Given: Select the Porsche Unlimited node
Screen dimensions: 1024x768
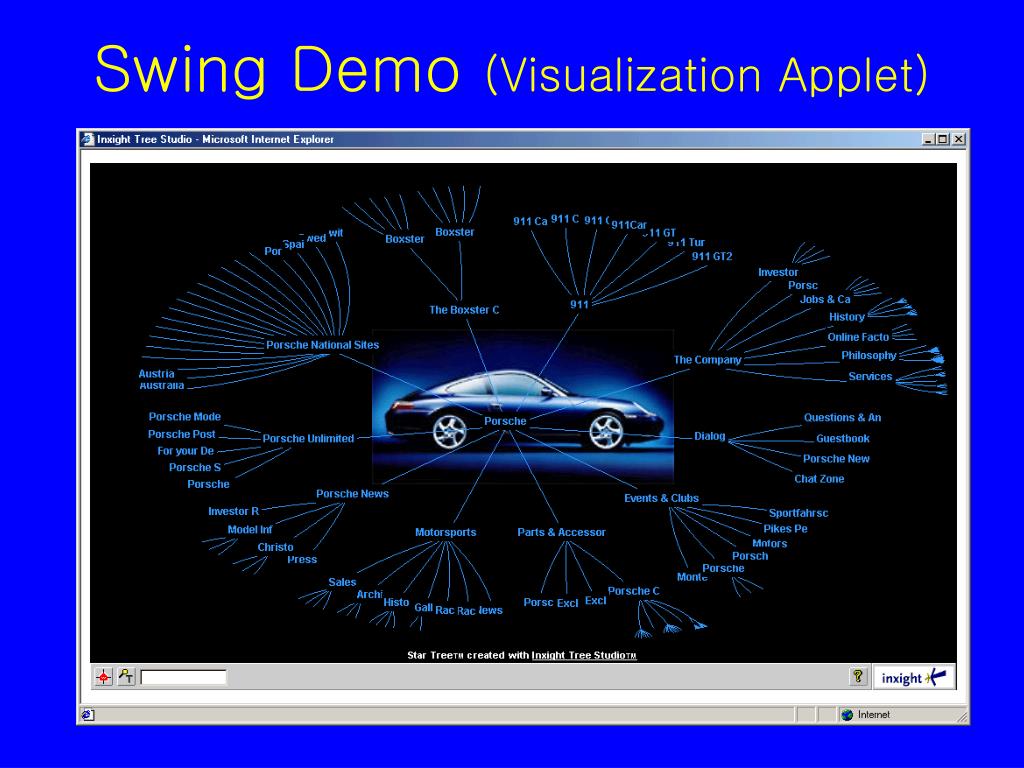Looking at the screenshot, I should [x=308, y=439].
